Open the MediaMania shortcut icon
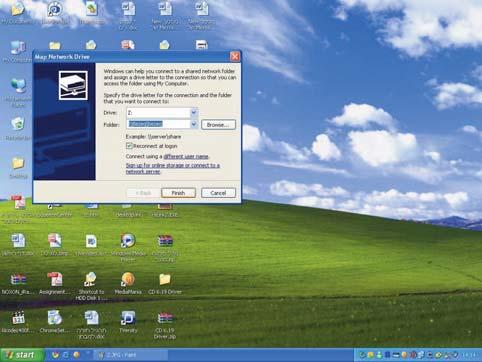Screen dimensions: 482x362 tap(128, 279)
